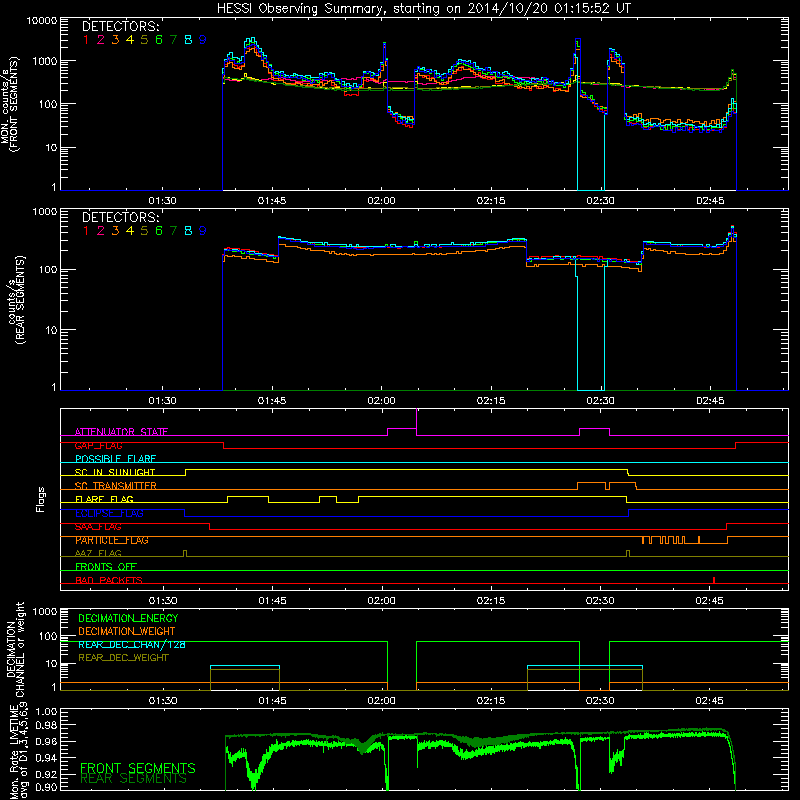Click the SC_TRANSMITTER flag label

[116, 486]
